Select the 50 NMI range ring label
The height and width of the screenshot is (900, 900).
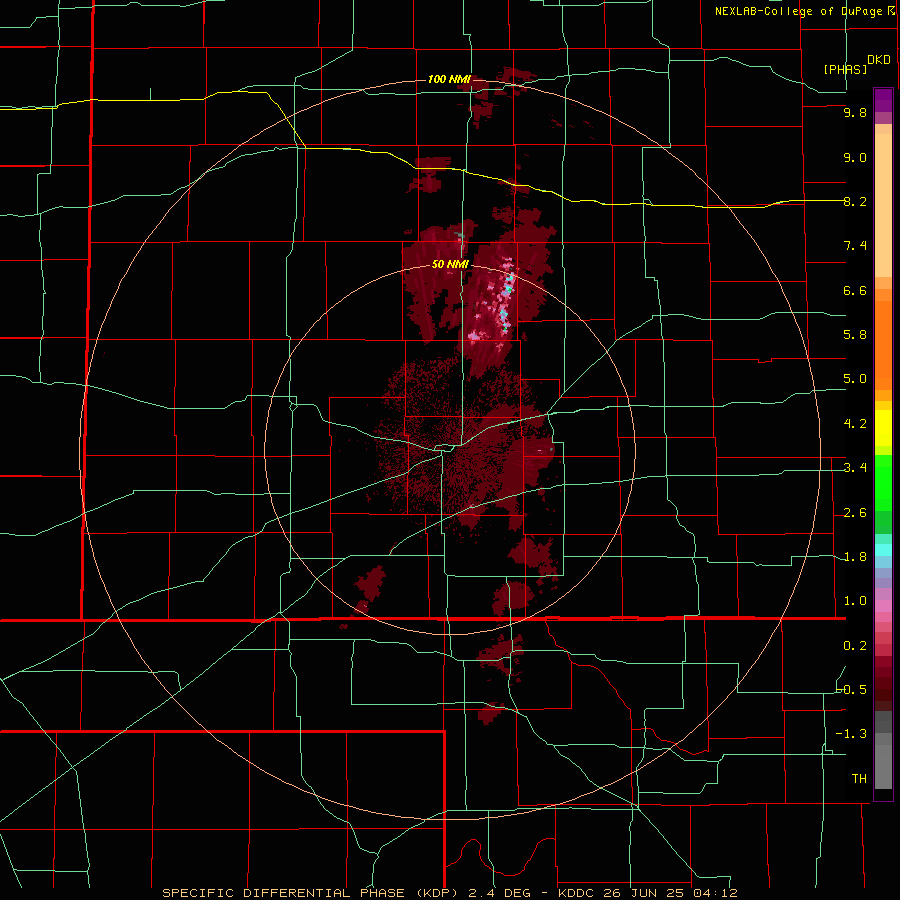pyautogui.click(x=450, y=265)
